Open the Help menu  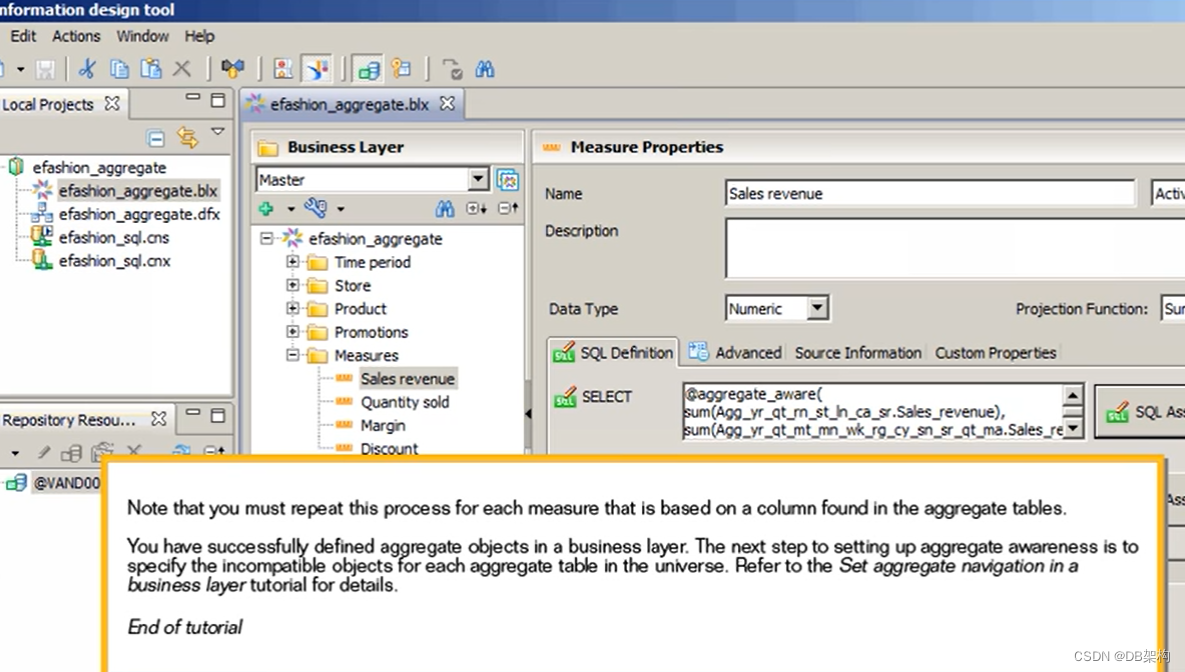(200, 36)
